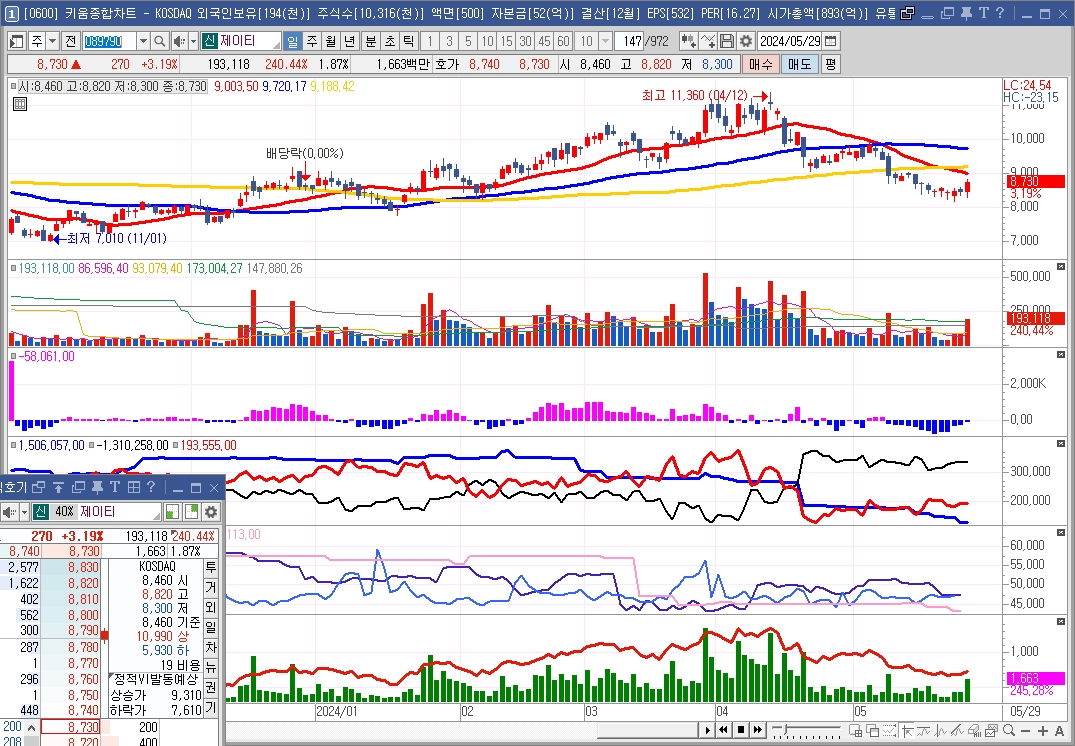Viewport: 1075px width, 746px height.
Task: Select monthly (월) chart period
Action: (331, 41)
